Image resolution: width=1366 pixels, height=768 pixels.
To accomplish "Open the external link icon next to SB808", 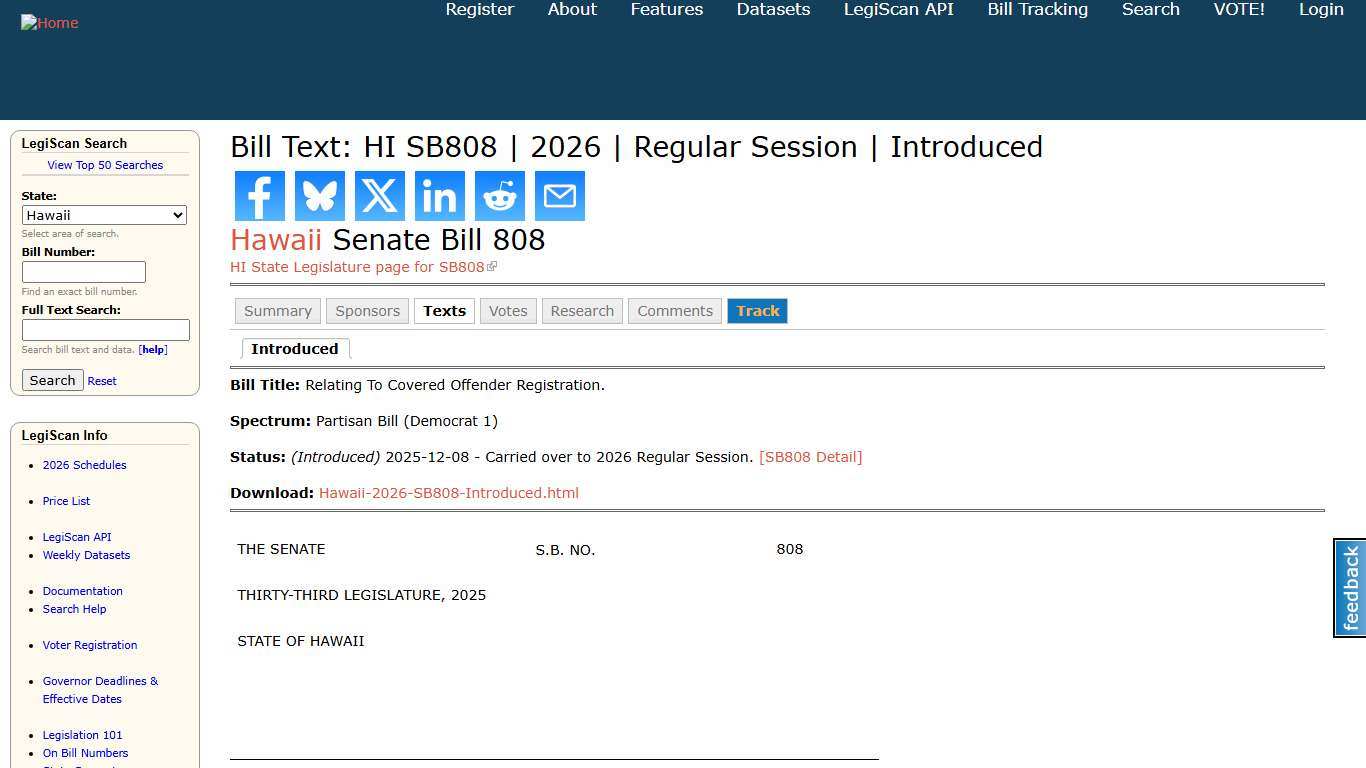I will (x=492, y=266).
